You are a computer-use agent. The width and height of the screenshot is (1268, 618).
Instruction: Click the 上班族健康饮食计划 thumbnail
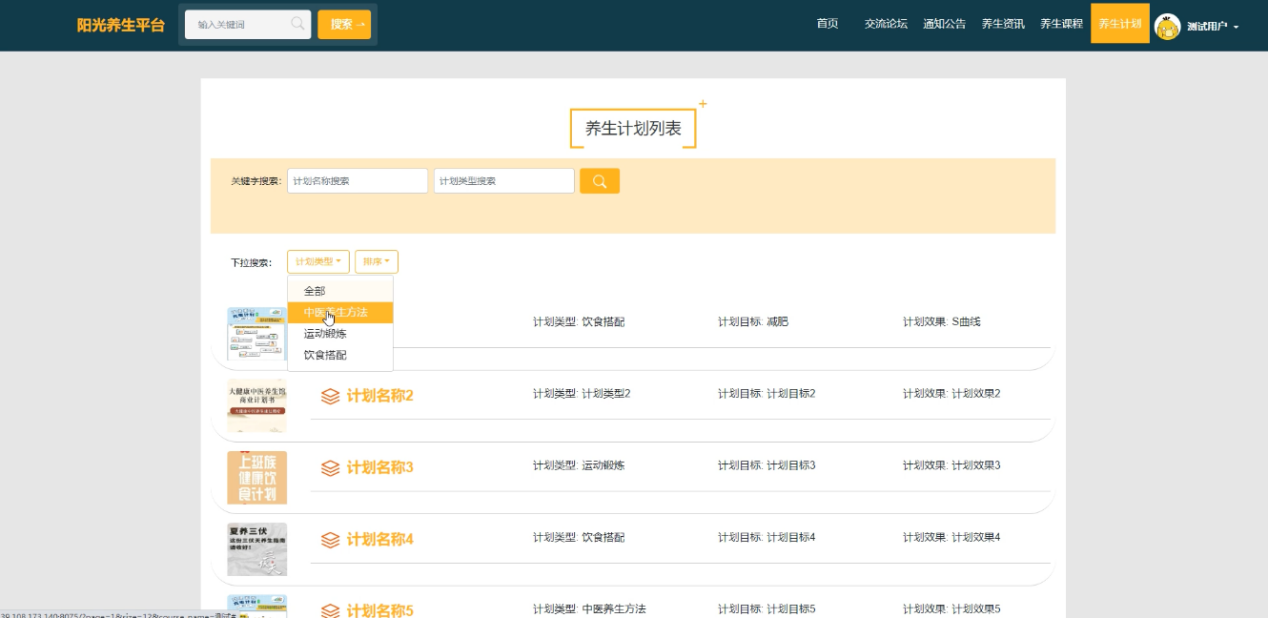[257, 478]
